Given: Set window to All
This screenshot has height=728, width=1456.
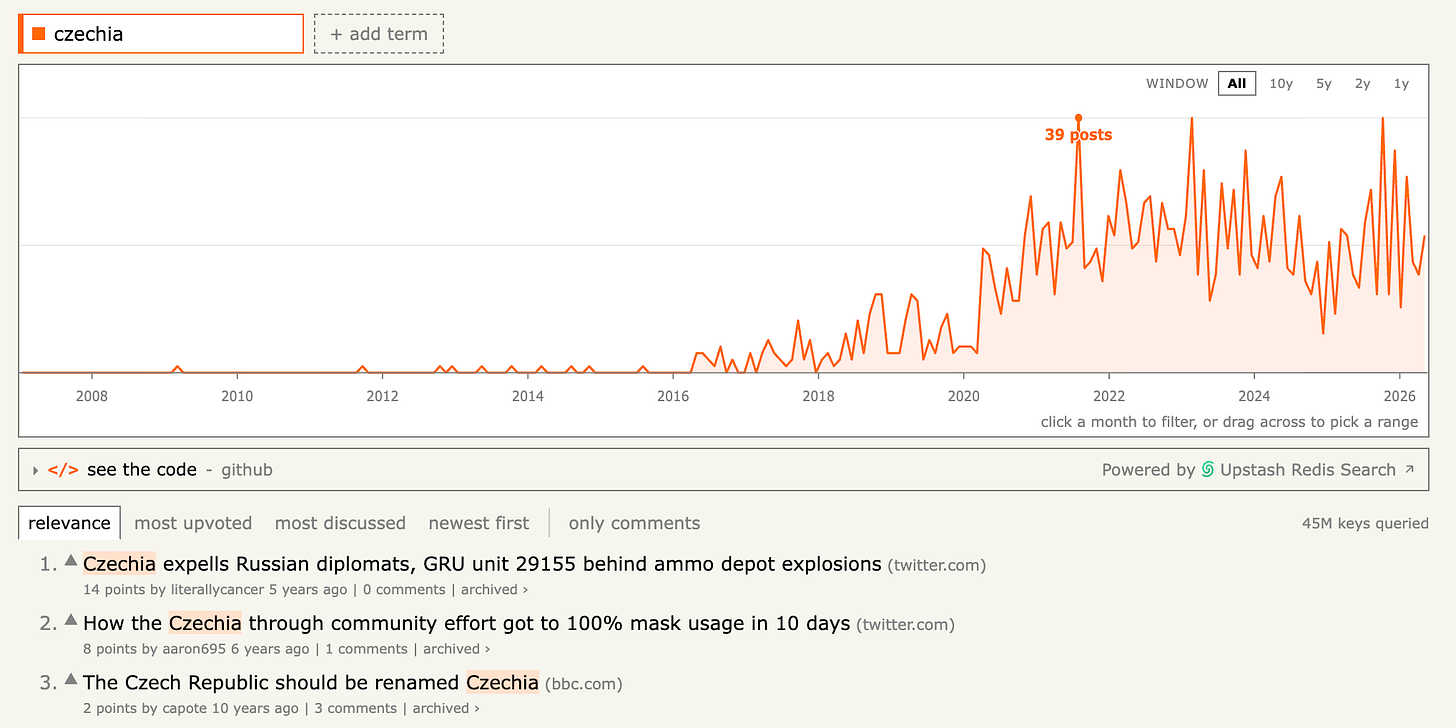Looking at the screenshot, I should click(1237, 83).
